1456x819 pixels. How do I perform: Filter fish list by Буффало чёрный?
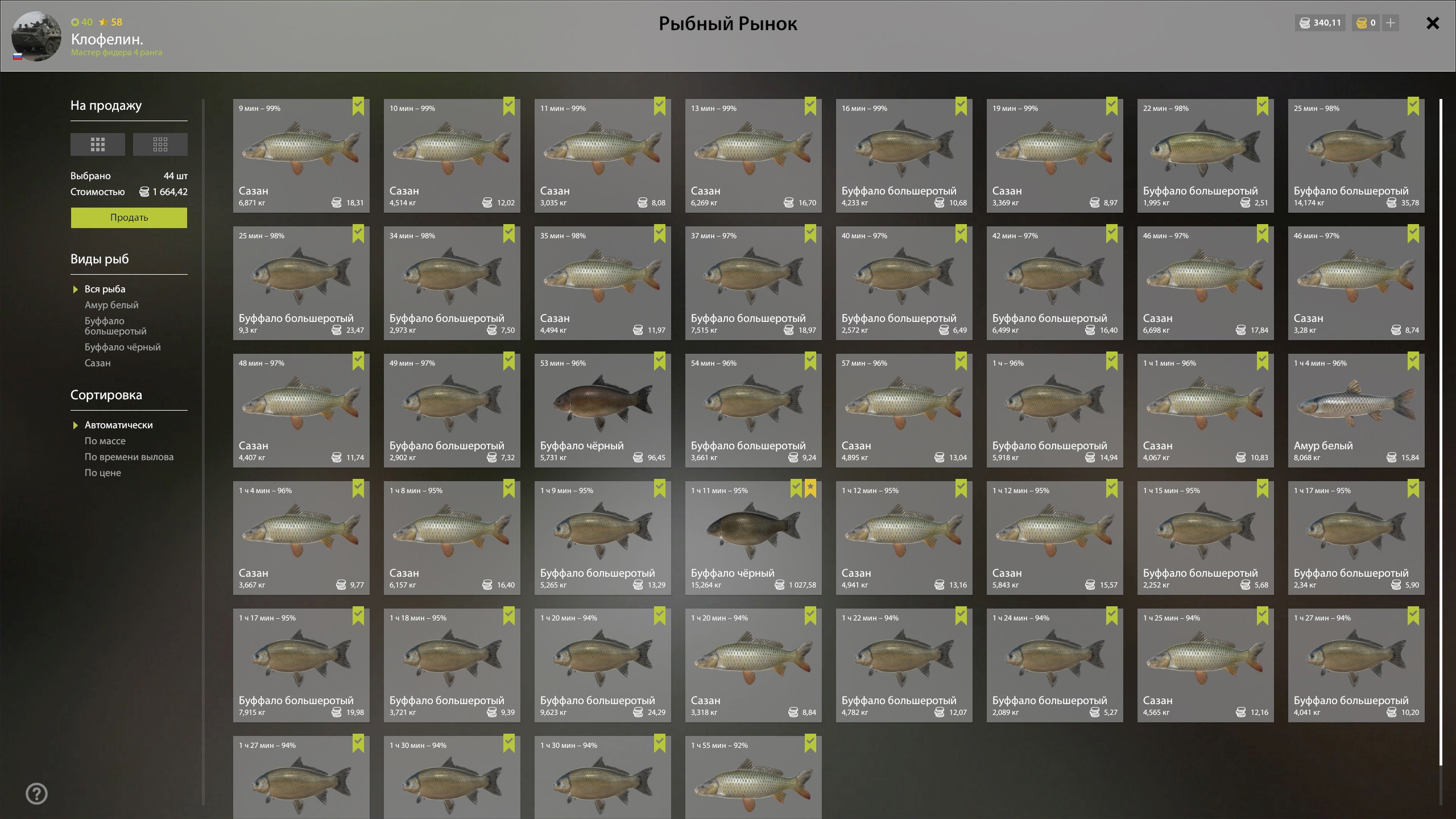click(x=123, y=347)
